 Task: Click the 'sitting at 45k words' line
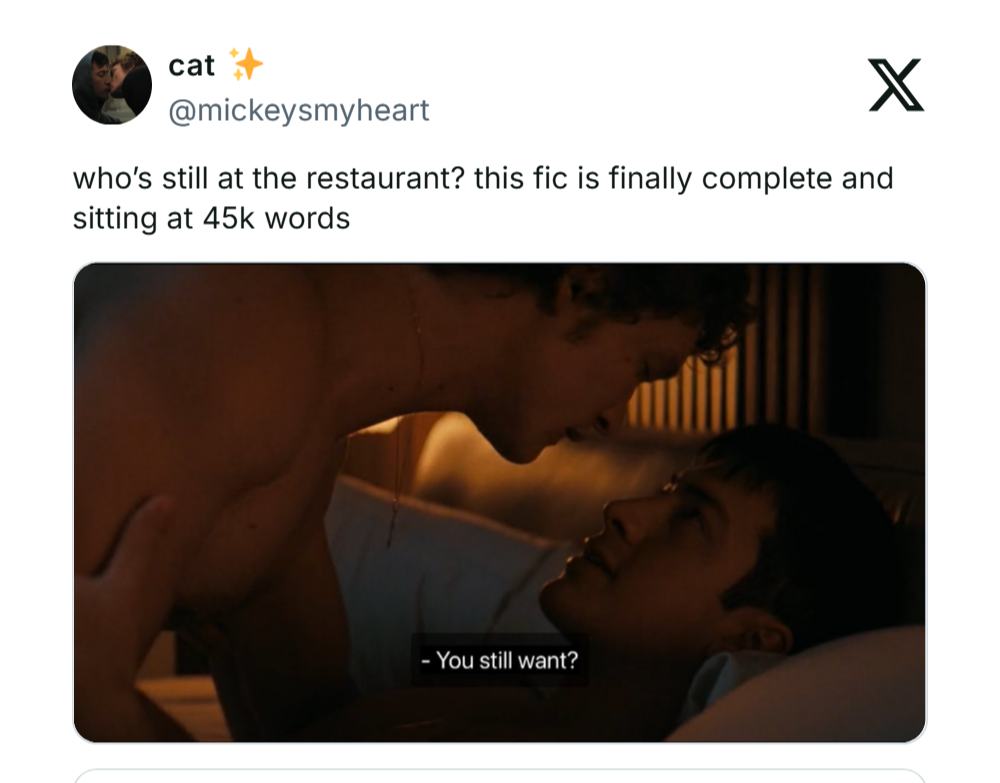(x=211, y=218)
